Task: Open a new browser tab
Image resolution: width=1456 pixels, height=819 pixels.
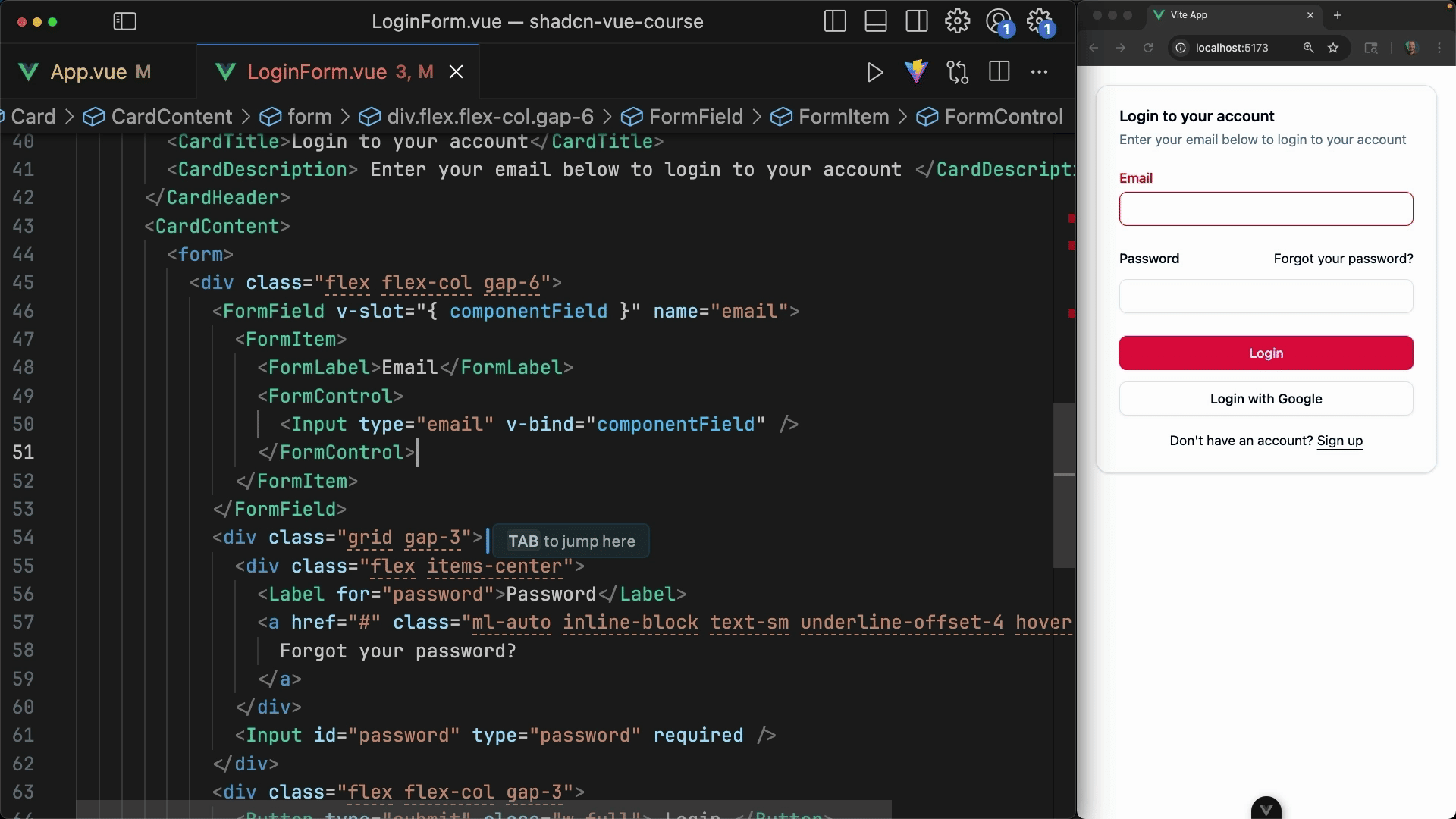Action: [1338, 15]
